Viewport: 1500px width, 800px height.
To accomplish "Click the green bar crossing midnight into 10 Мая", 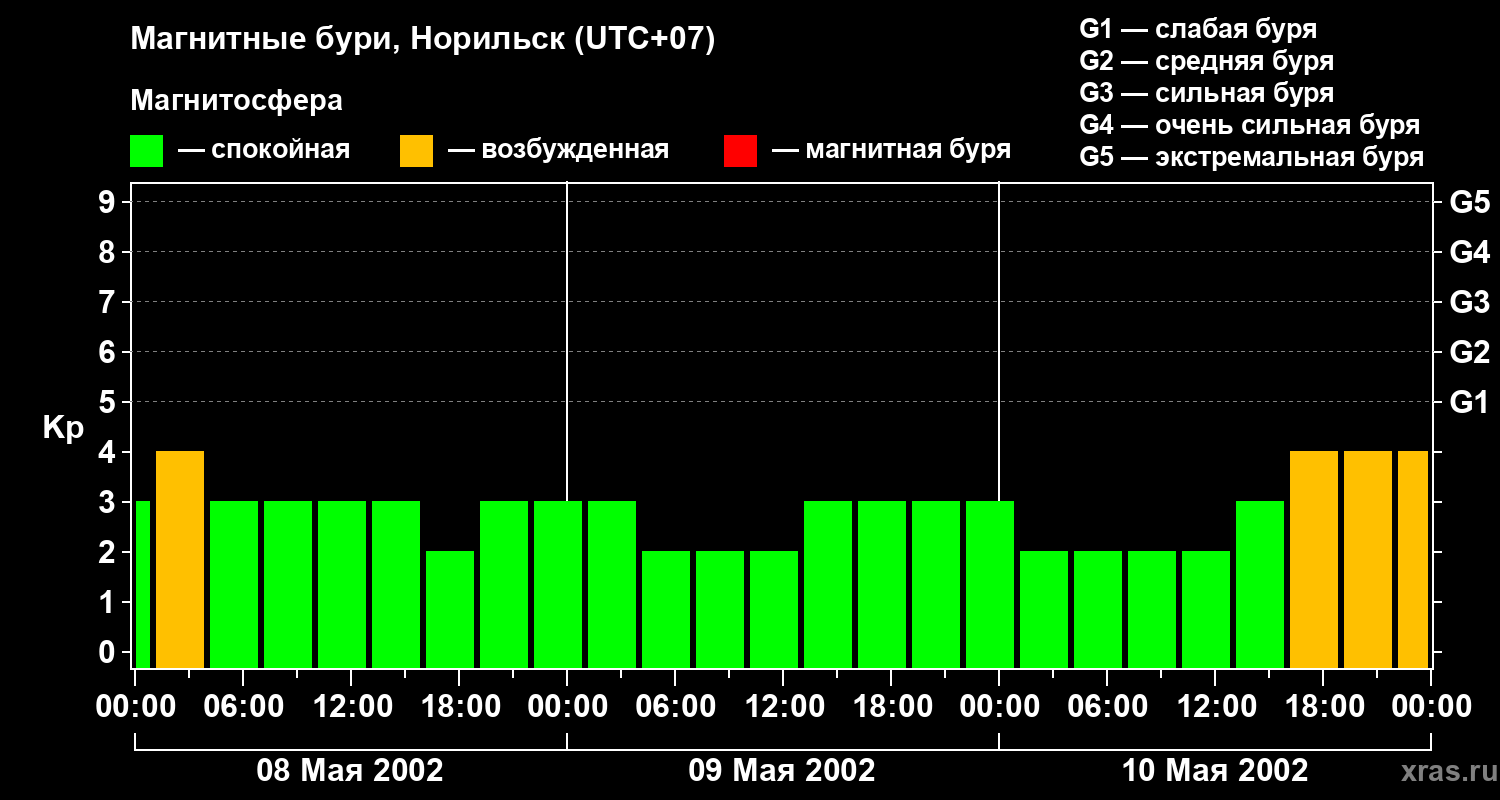I will pyautogui.click(x=990, y=584).
